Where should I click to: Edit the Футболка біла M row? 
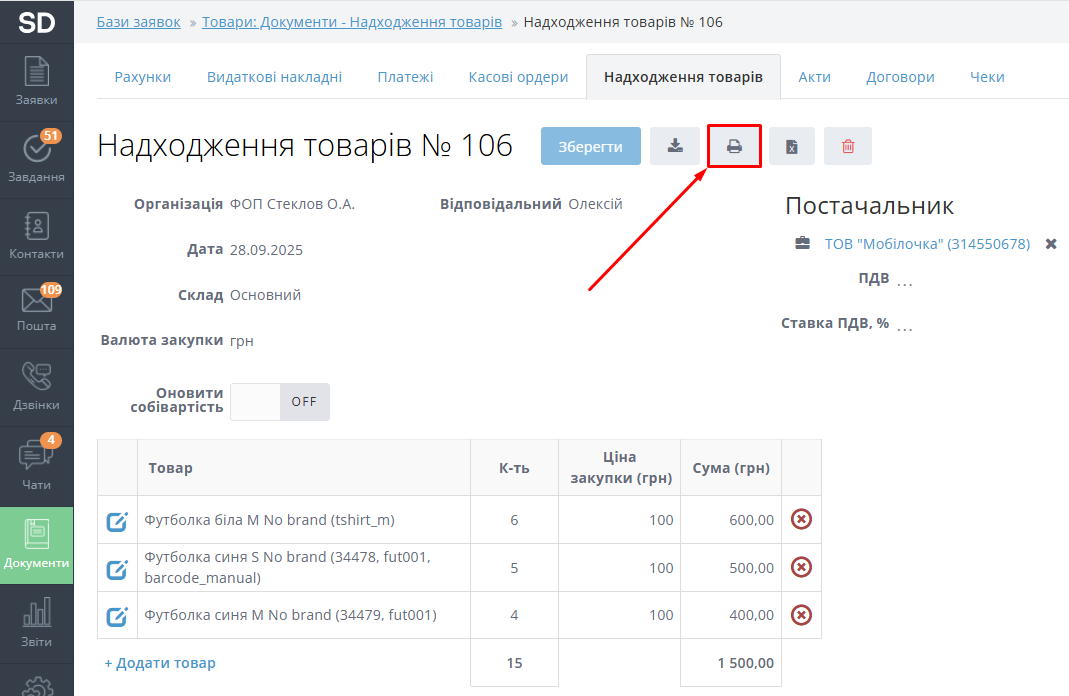point(117,521)
